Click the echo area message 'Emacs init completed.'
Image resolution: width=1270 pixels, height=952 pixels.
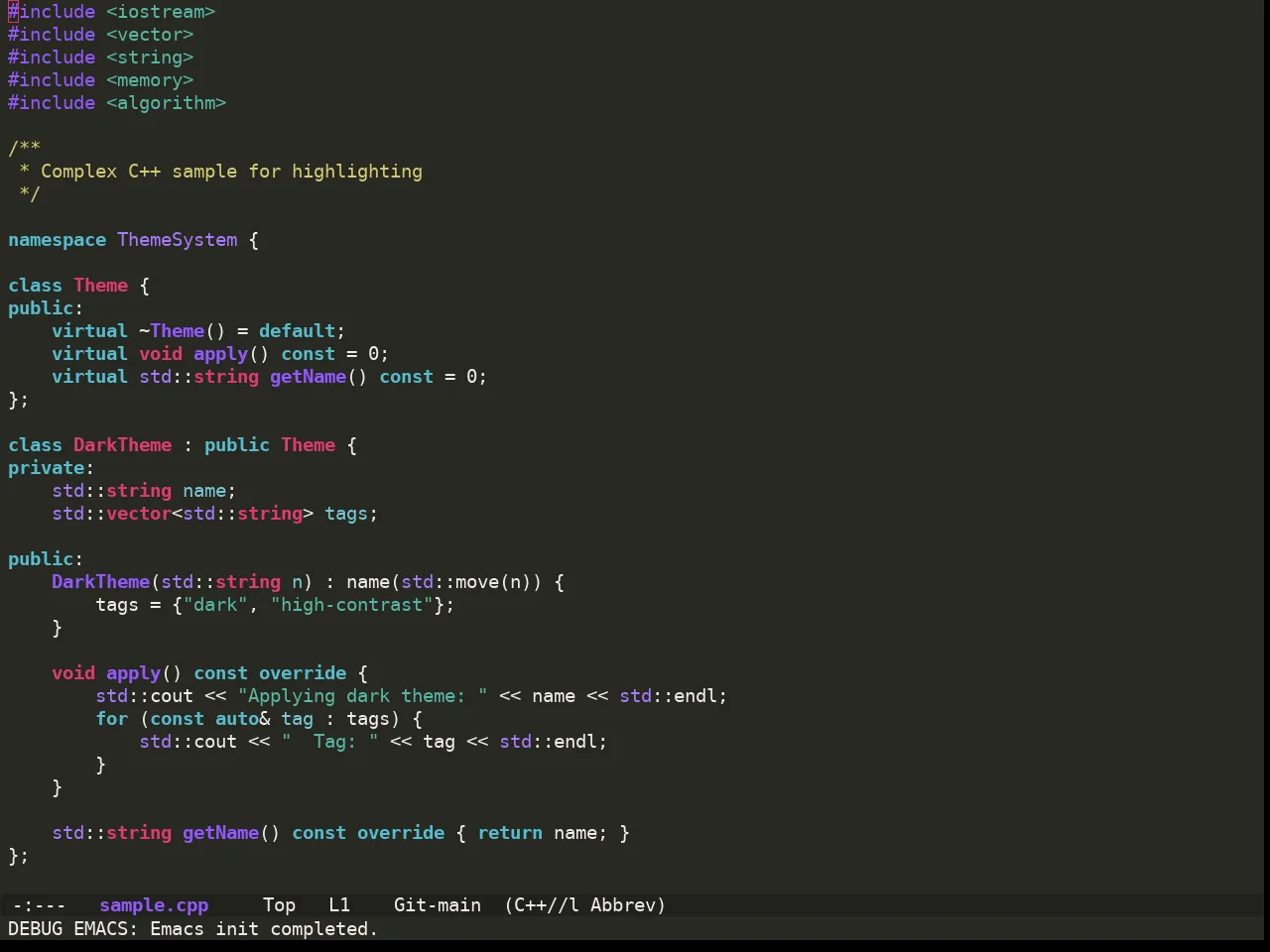pyautogui.click(x=263, y=929)
